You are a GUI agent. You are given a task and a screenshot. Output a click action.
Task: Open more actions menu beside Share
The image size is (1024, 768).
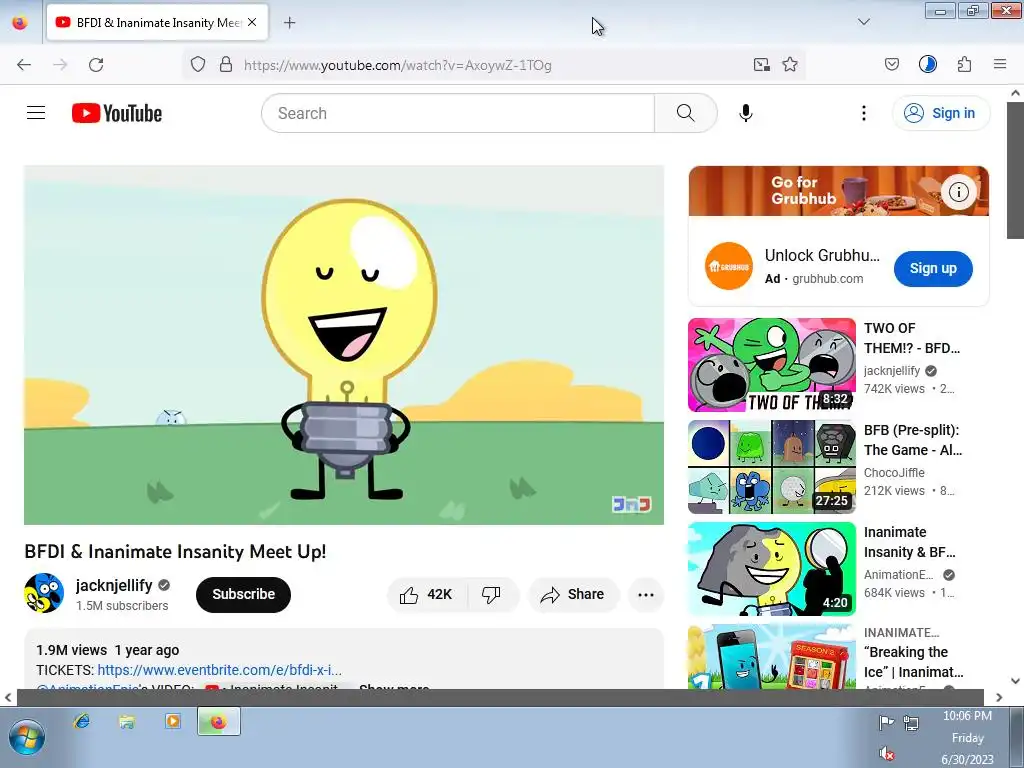[x=646, y=594]
